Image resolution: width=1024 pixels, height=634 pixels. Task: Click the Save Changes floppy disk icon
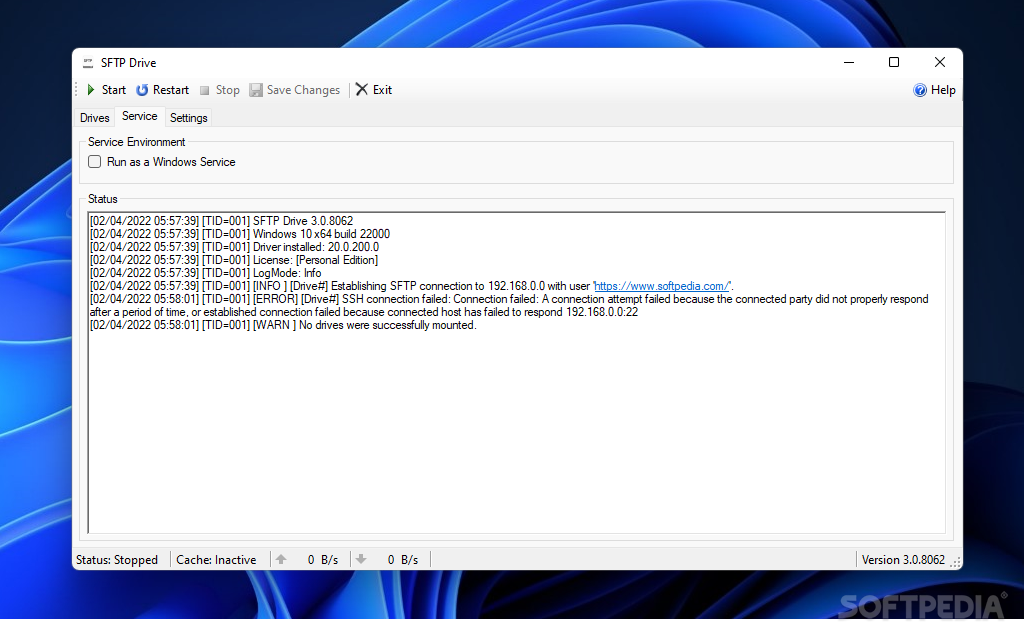tap(256, 89)
